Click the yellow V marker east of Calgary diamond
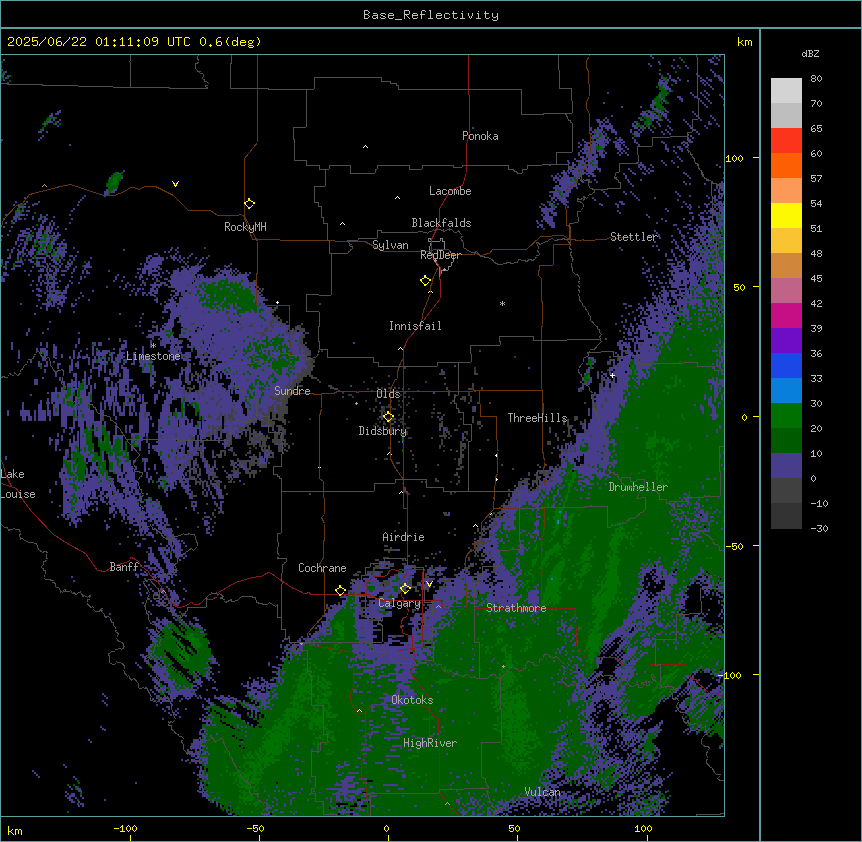The width and height of the screenshot is (862, 842). point(429,584)
